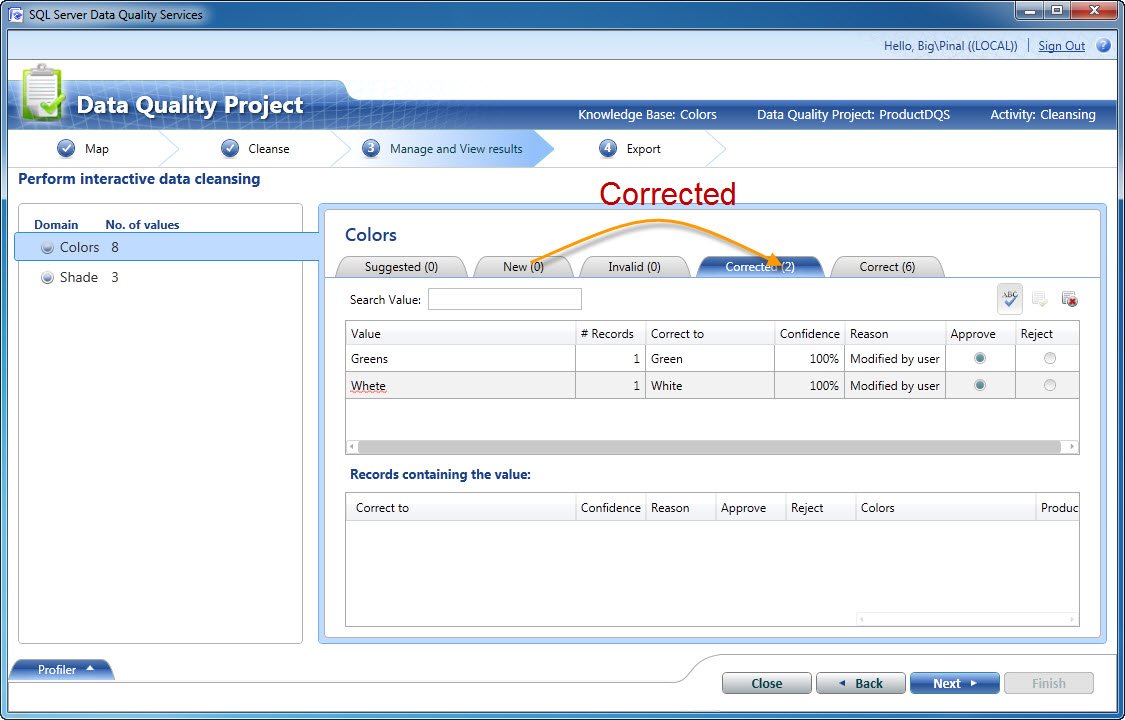Maximize the Data Quality Services window
Image resolution: width=1125 pixels, height=720 pixels.
coord(1058,11)
